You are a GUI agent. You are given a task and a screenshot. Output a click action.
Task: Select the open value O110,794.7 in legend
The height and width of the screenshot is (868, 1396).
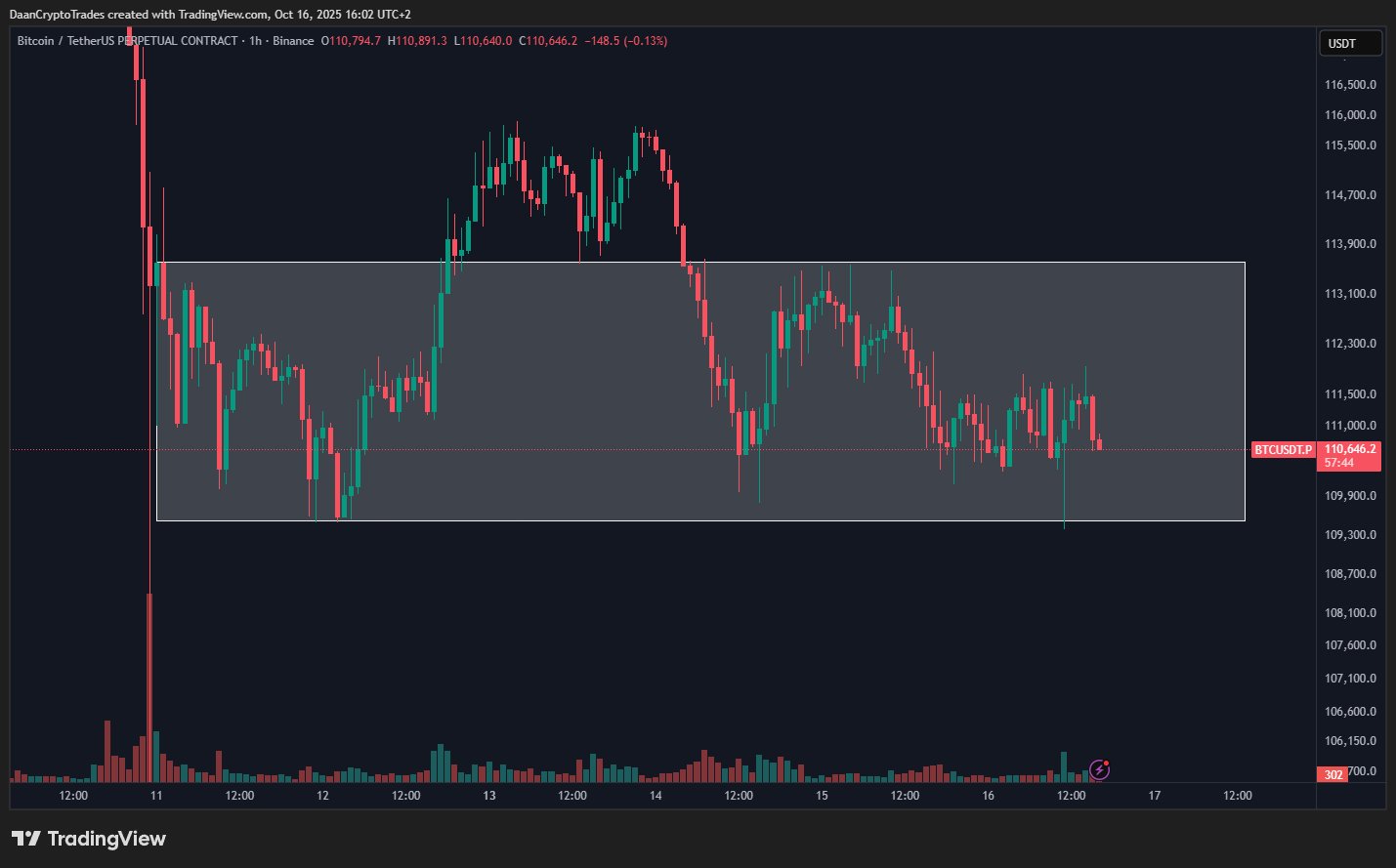351,41
